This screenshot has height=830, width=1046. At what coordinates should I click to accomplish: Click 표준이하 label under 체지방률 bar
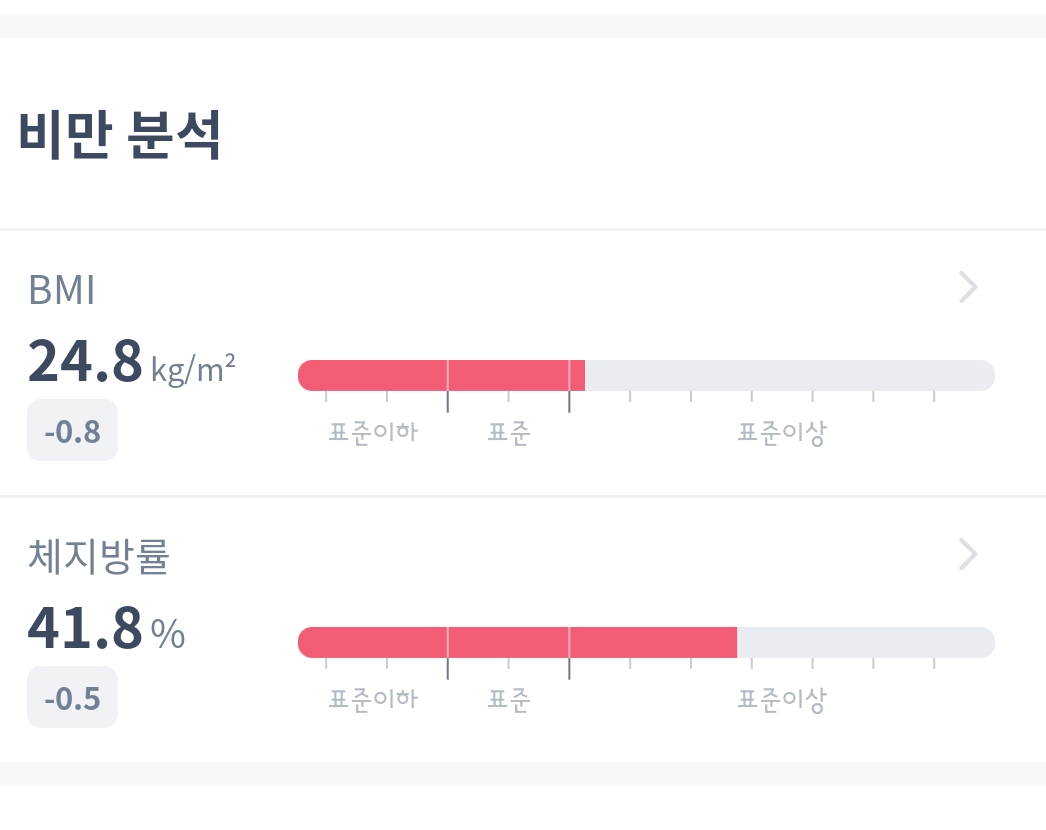pyautogui.click(x=373, y=699)
